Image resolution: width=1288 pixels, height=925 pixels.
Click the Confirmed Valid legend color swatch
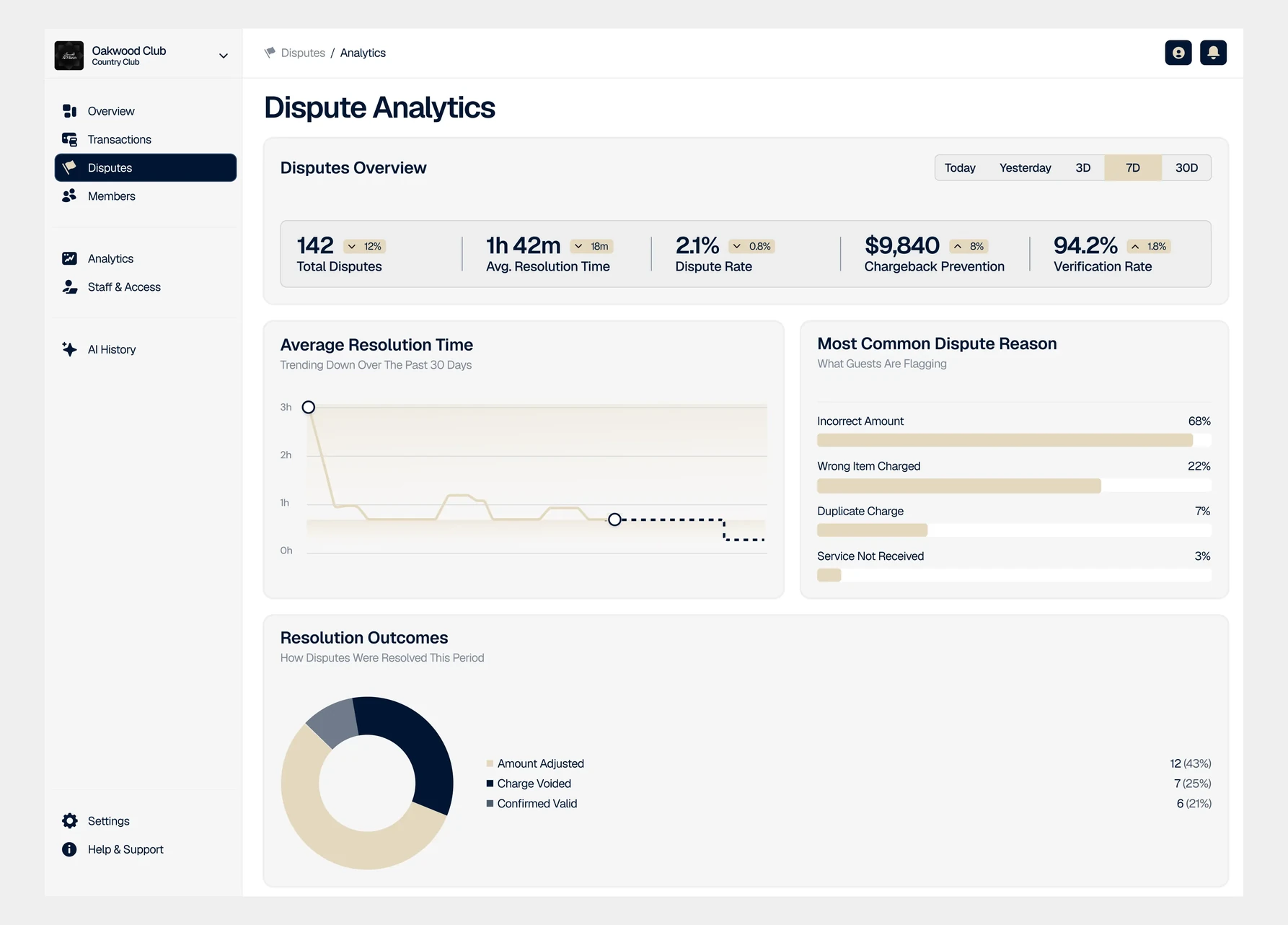[x=490, y=804]
